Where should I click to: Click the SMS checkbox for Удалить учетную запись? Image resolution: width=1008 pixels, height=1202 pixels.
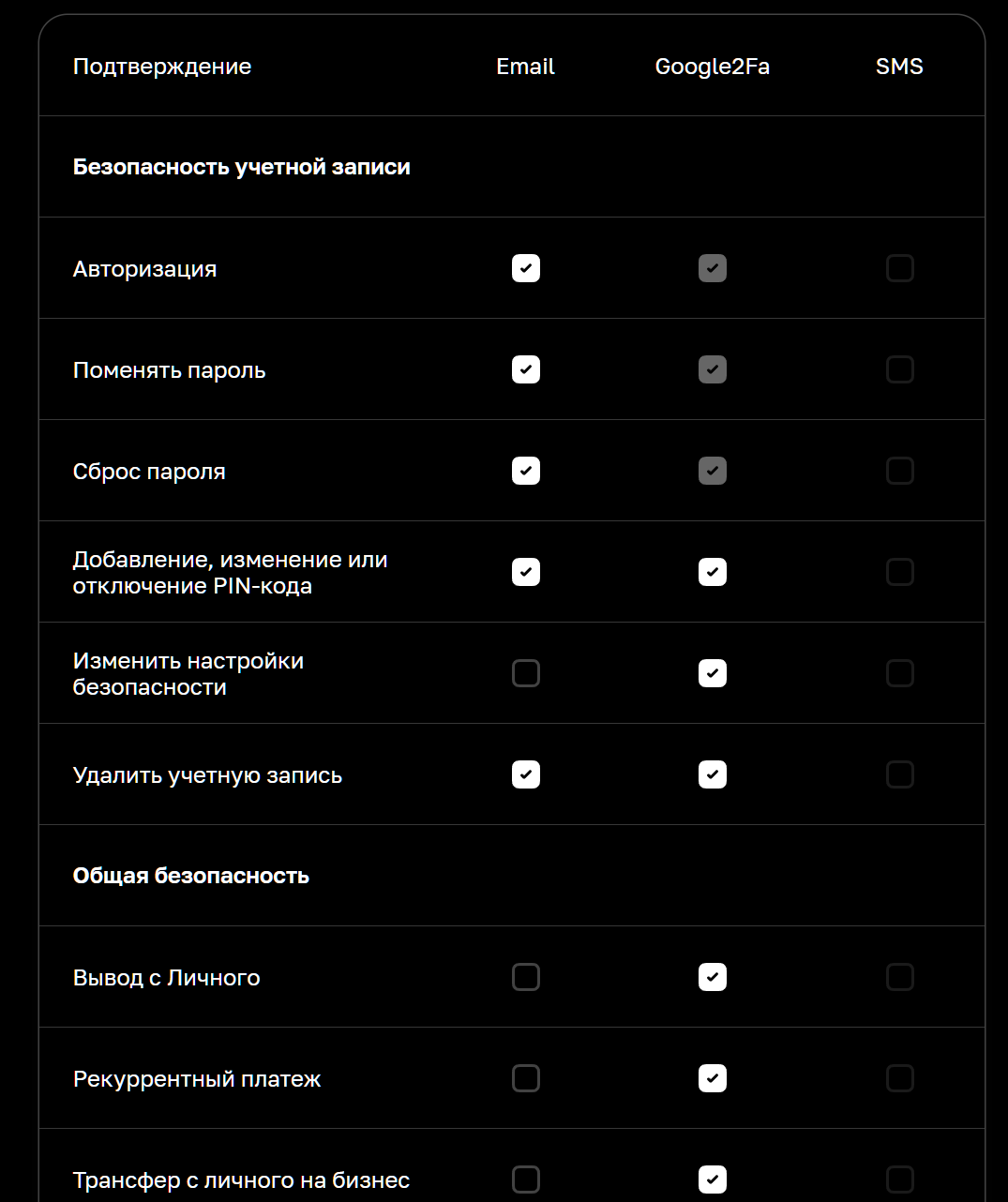pyautogui.click(x=899, y=775)
